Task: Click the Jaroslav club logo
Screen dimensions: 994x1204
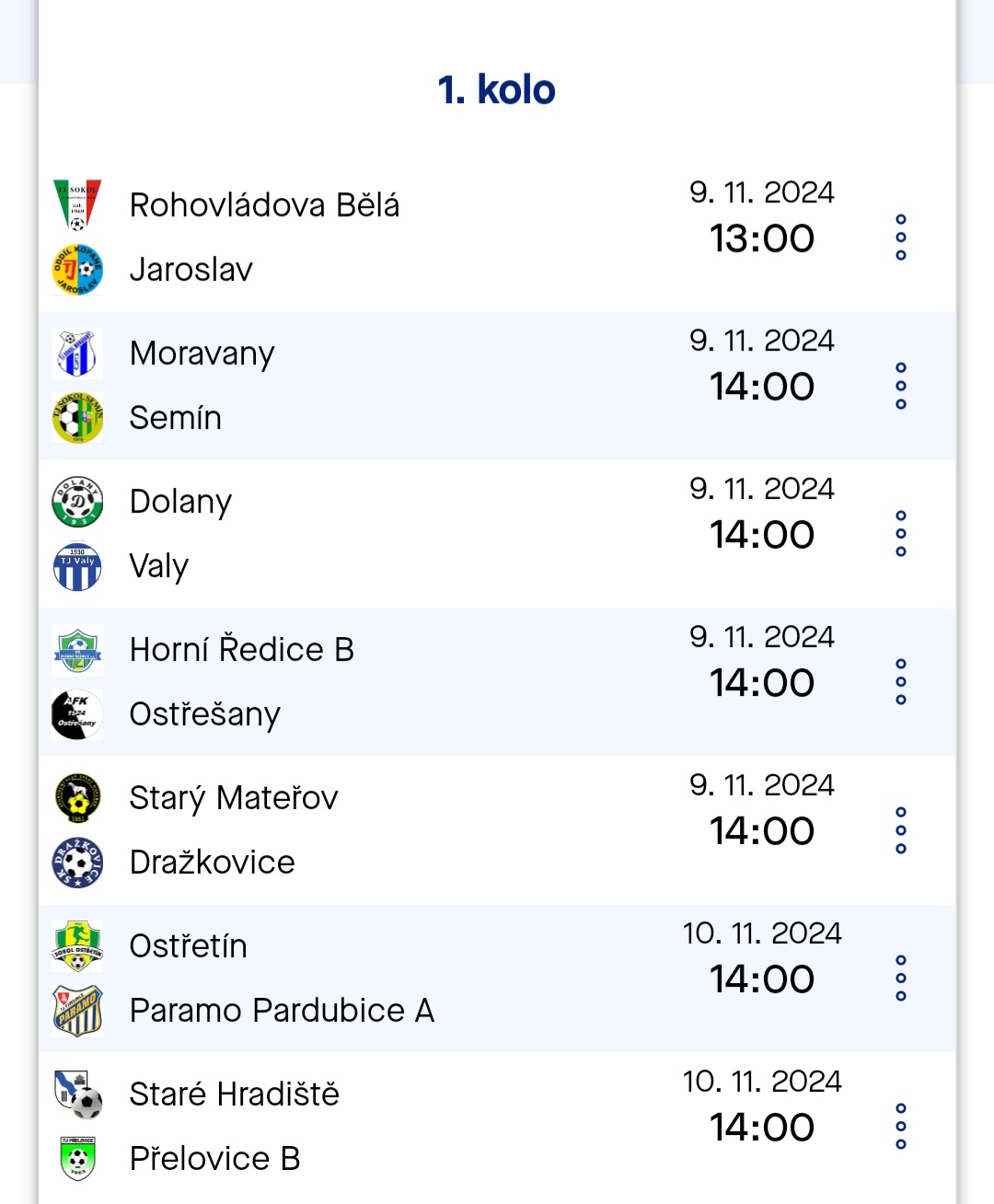Action: (77, 269)
